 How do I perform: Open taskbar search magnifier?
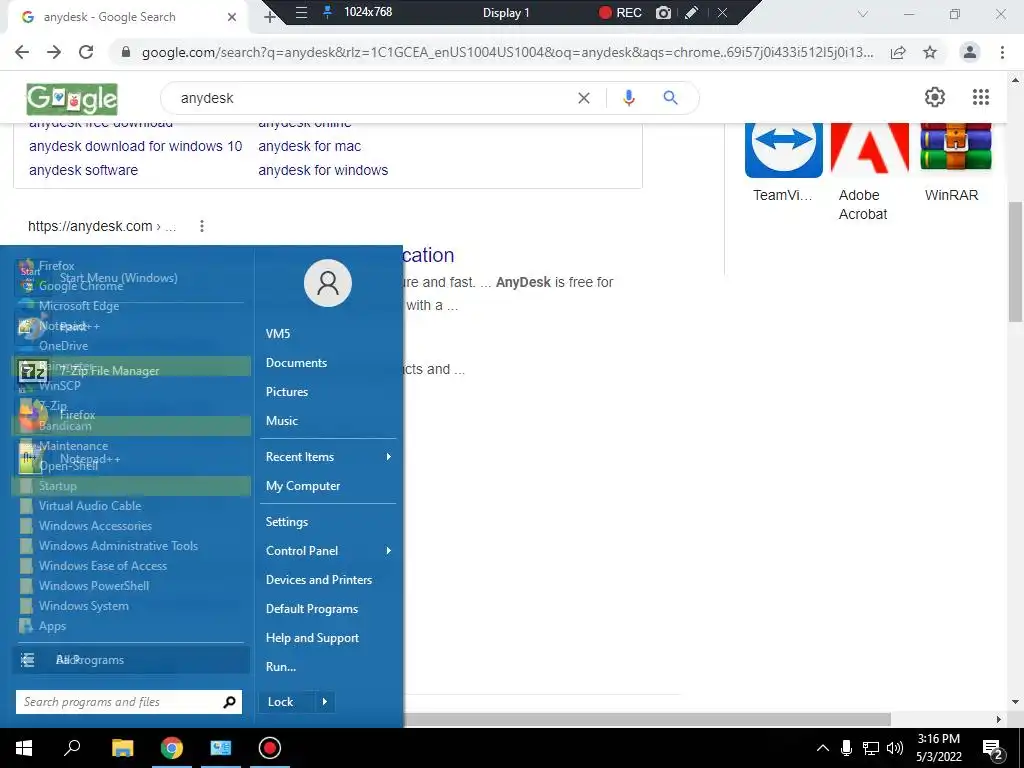(72, 746)
